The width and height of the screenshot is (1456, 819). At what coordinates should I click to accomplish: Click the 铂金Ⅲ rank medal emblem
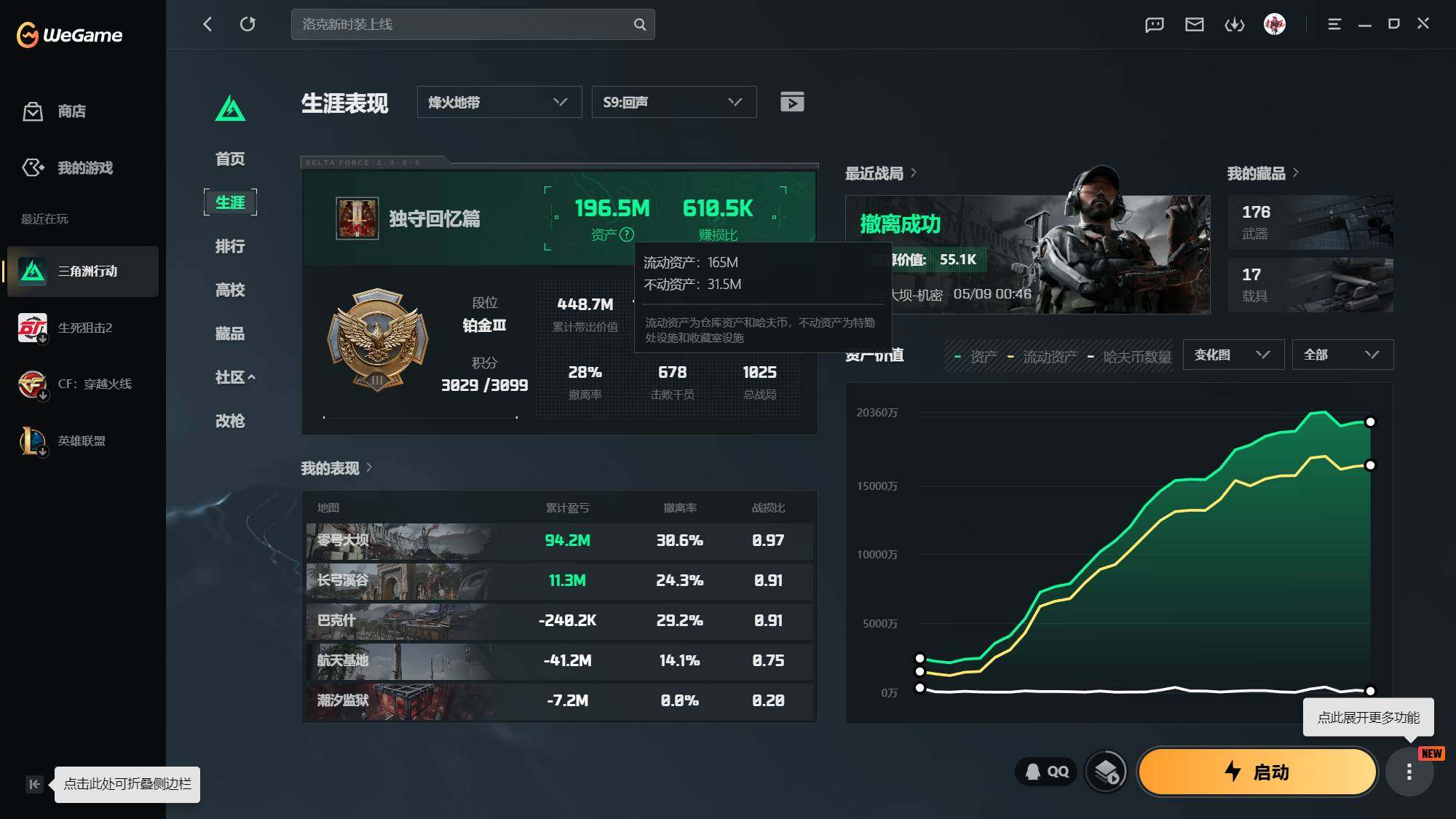point(377,340)
